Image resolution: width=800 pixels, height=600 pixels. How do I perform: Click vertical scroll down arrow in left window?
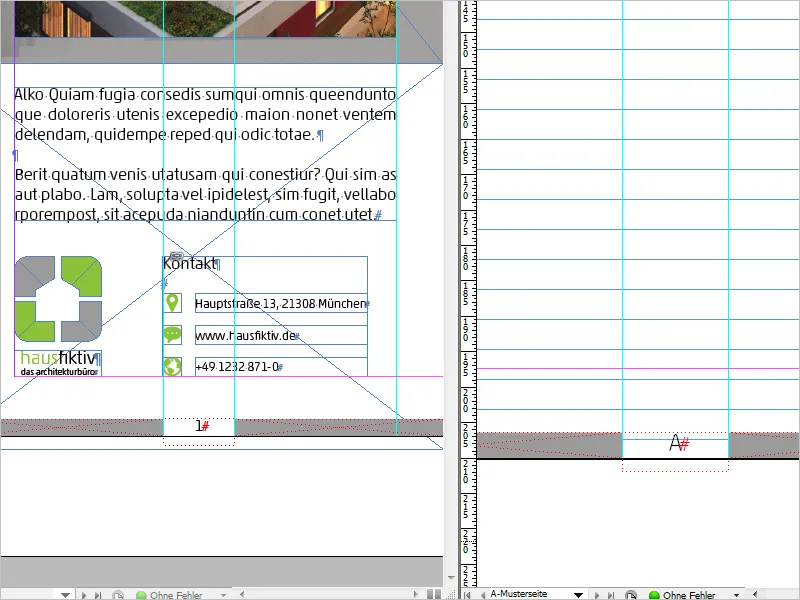(451, 578)
